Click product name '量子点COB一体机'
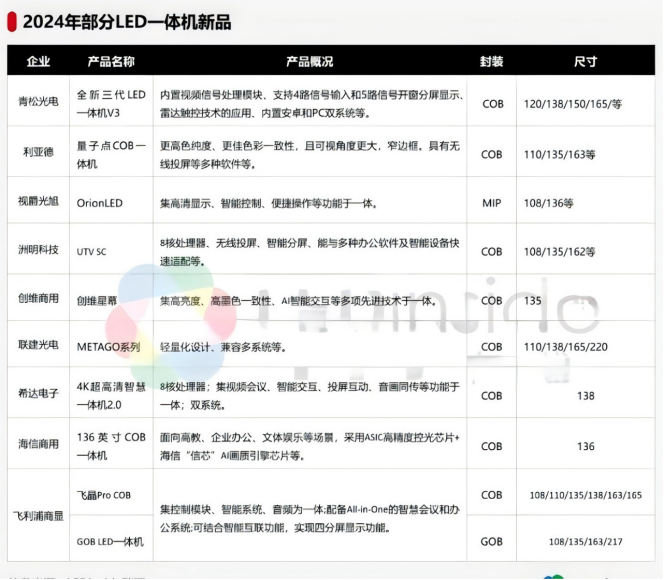The image size is (664, 580). click(111, 155)
